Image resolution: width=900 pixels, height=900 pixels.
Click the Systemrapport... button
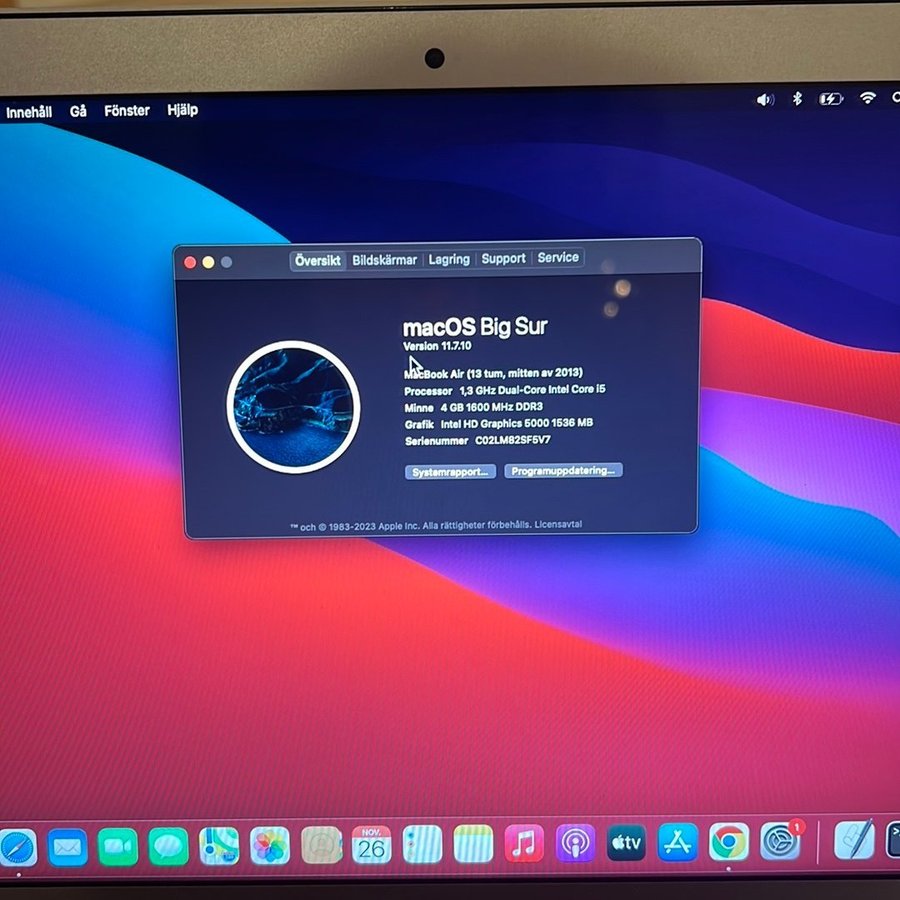450,471
